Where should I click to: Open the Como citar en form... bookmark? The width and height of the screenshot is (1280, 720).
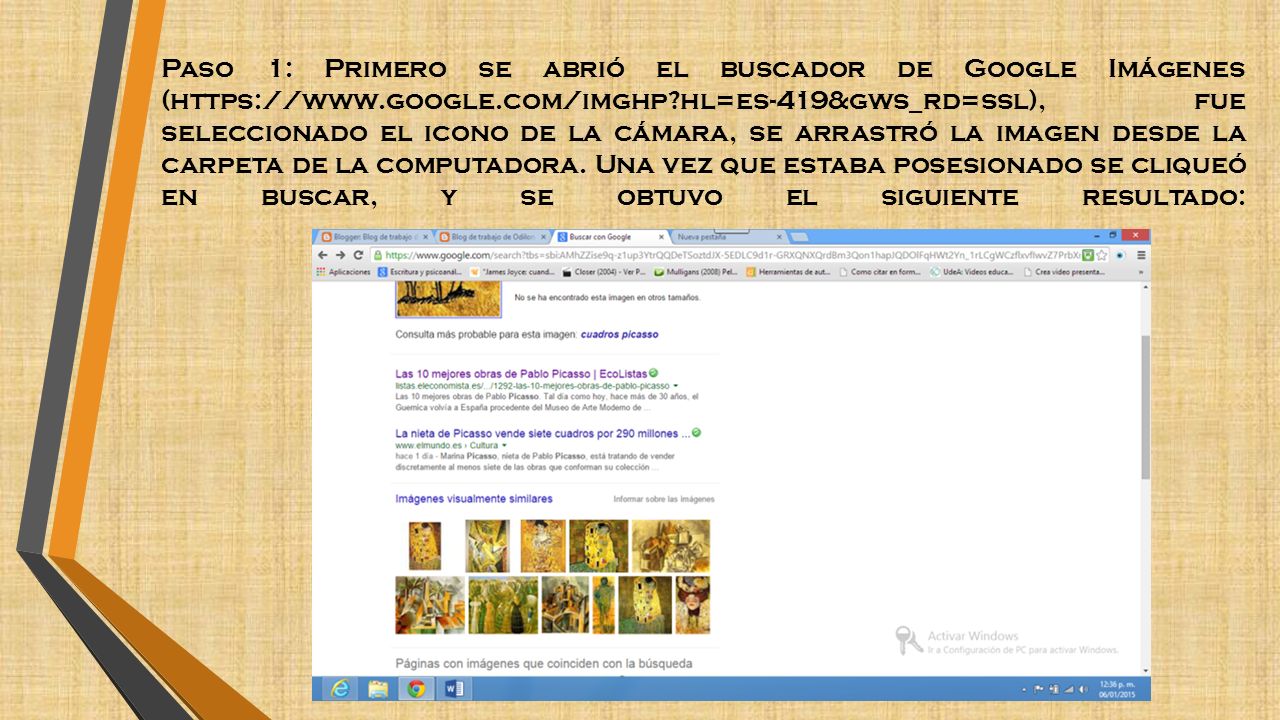pos(881,271)
